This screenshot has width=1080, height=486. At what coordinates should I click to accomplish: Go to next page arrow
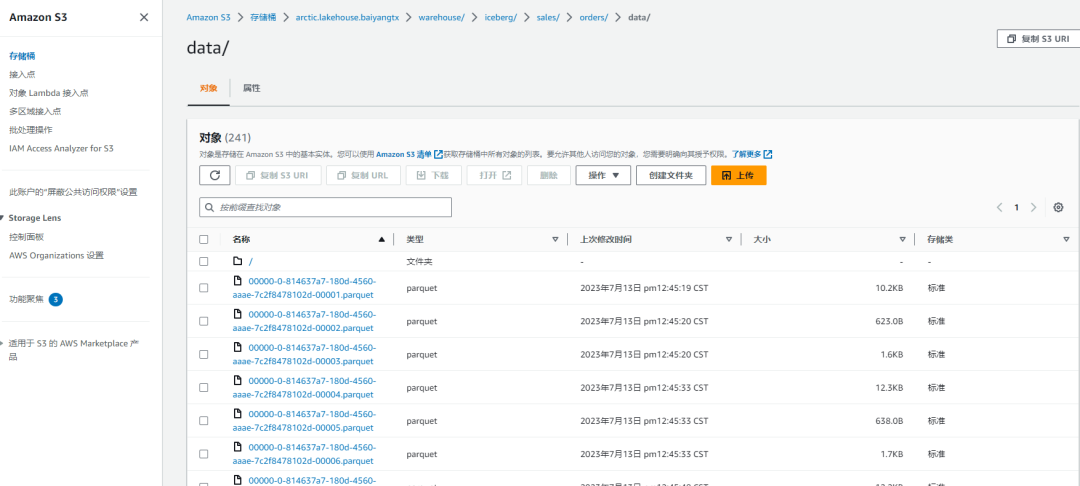1033,207
